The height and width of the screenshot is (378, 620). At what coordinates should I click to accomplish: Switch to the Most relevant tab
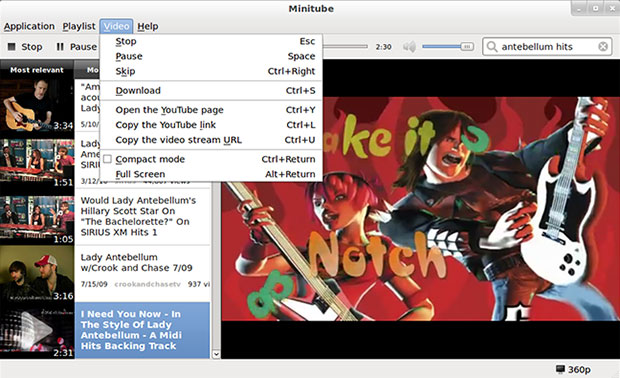[x=37, y=70]
